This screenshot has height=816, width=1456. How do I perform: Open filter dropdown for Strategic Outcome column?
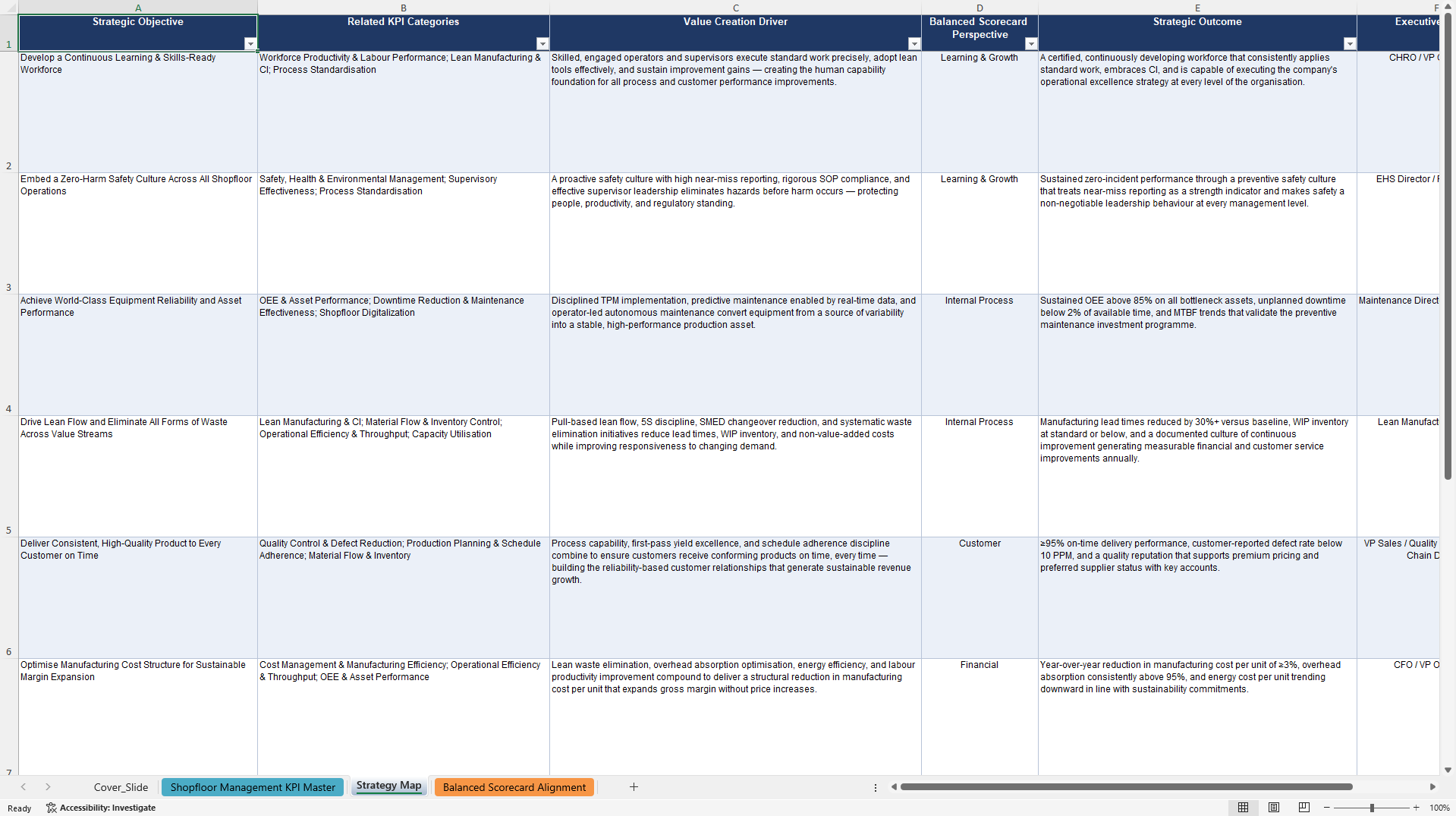pos(1349,44)
